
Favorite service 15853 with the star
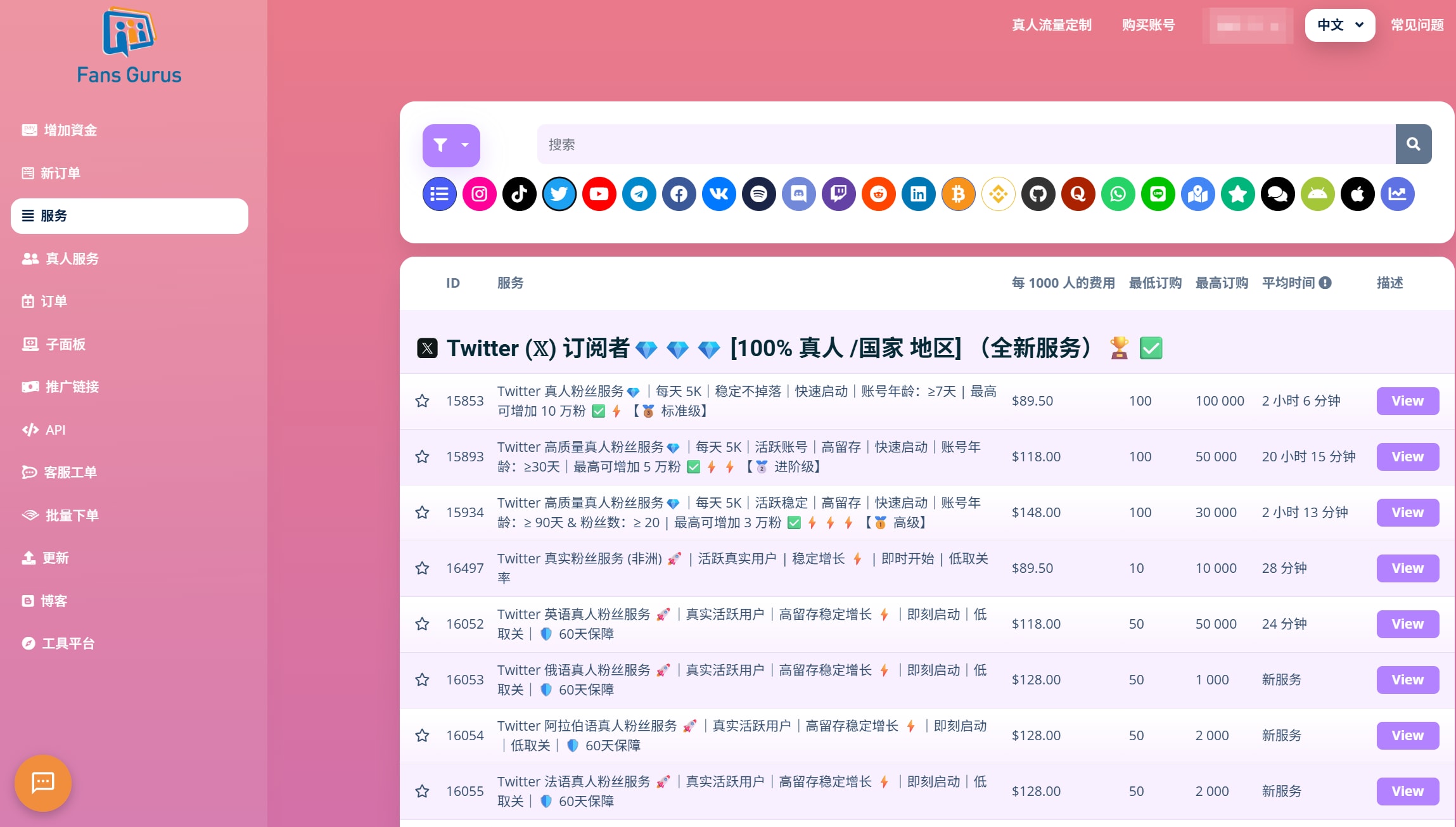tap(422, 401)
